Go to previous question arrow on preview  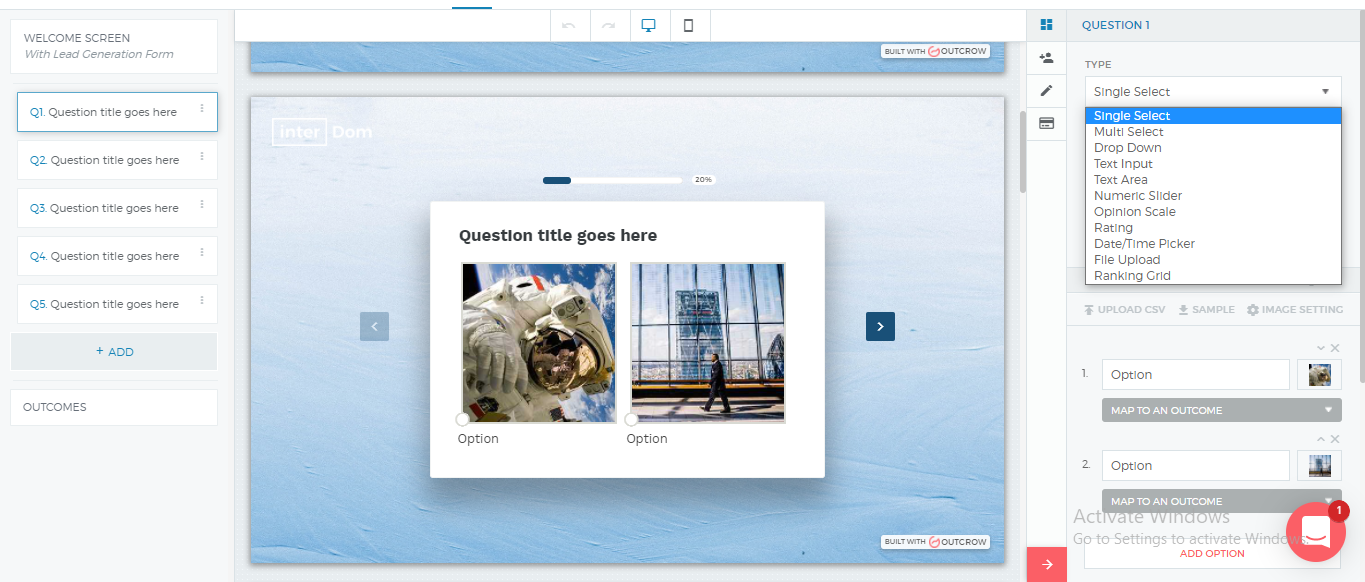[x=374, y=326]
